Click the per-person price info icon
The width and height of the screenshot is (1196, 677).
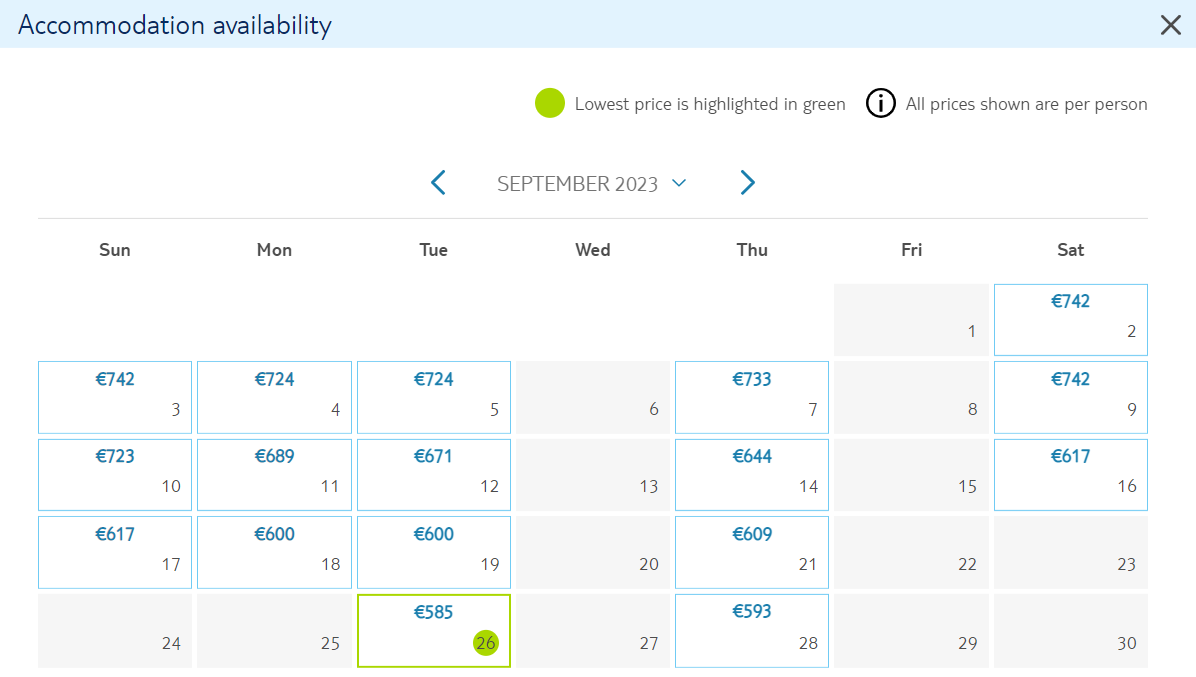pyautogui.click(x=880, y=104)
